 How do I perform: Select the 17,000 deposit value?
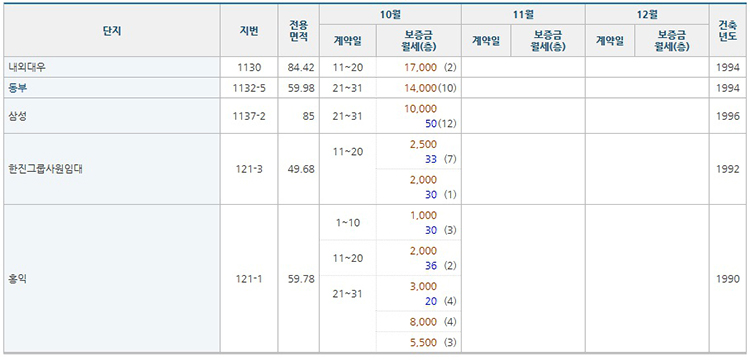pos(420,68)
